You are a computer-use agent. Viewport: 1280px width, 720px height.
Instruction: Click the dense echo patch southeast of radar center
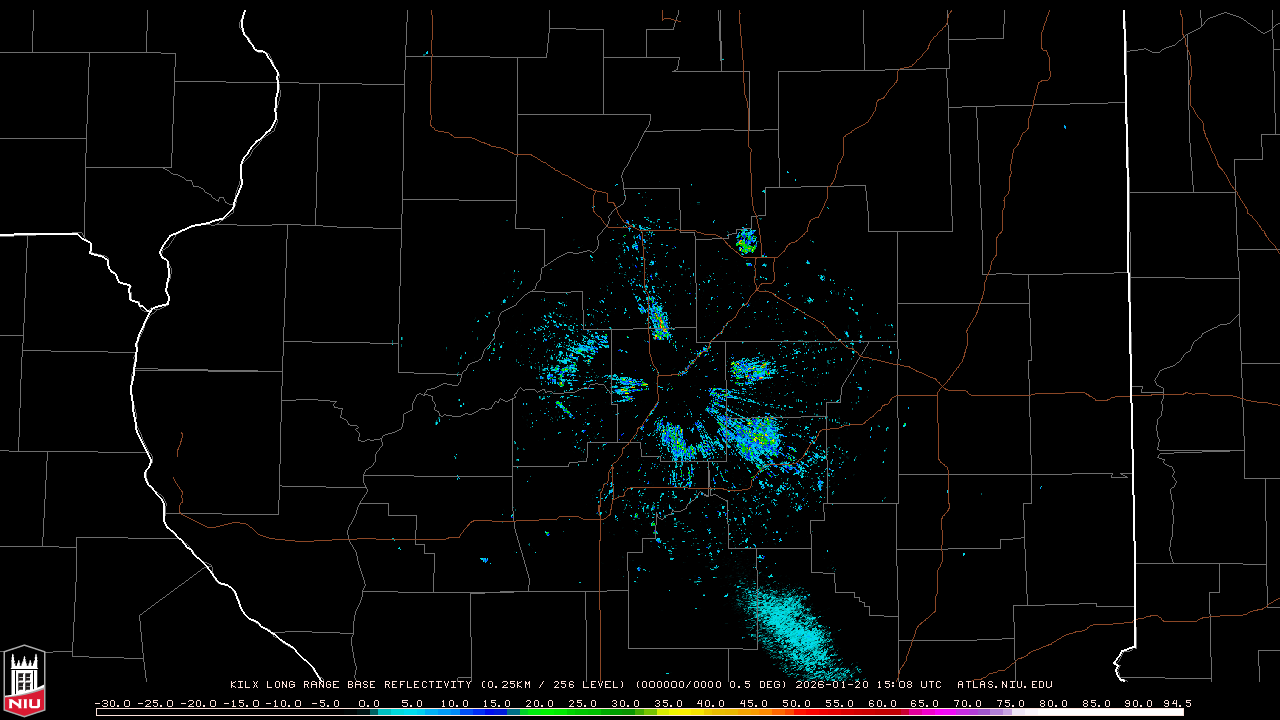coord(752,435)
